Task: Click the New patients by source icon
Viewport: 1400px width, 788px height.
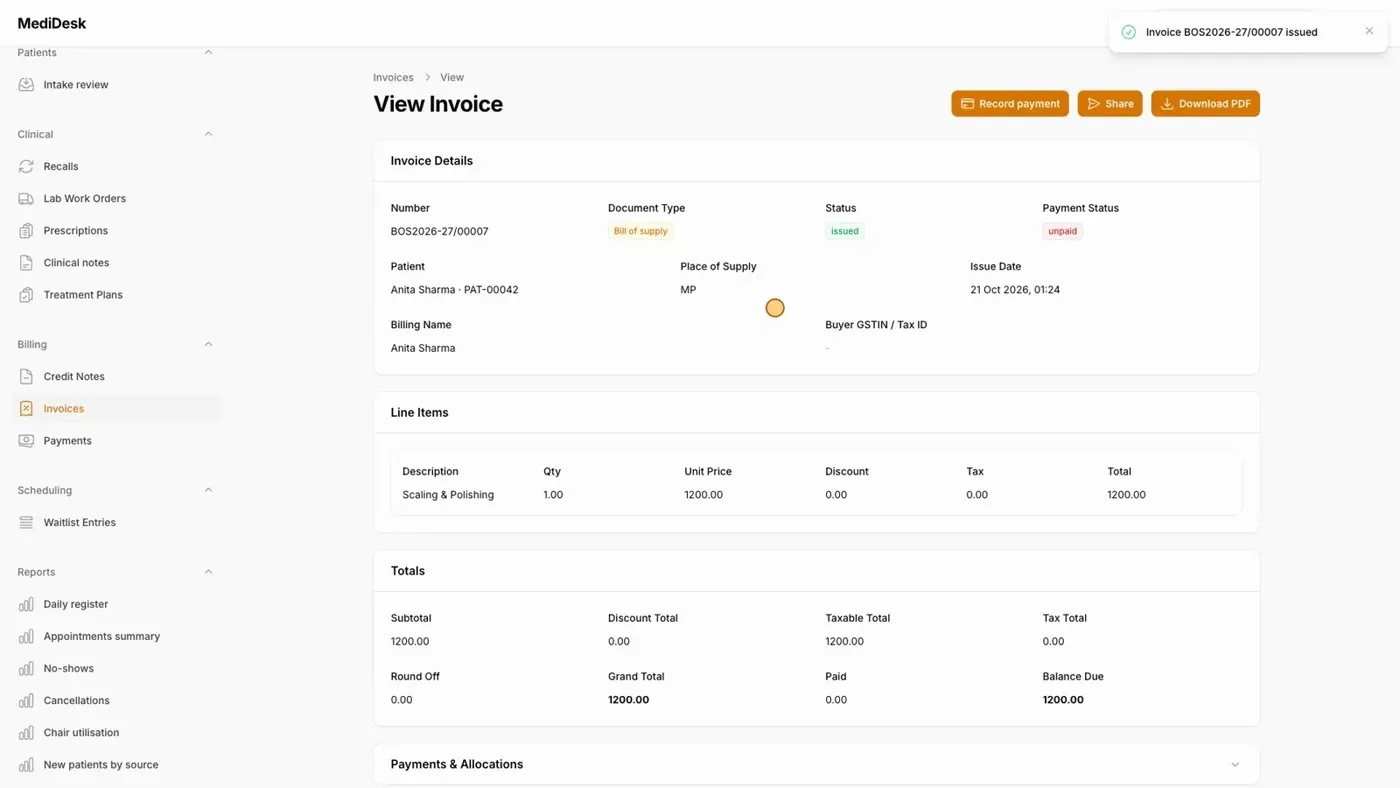Action: tap(26, 765)
